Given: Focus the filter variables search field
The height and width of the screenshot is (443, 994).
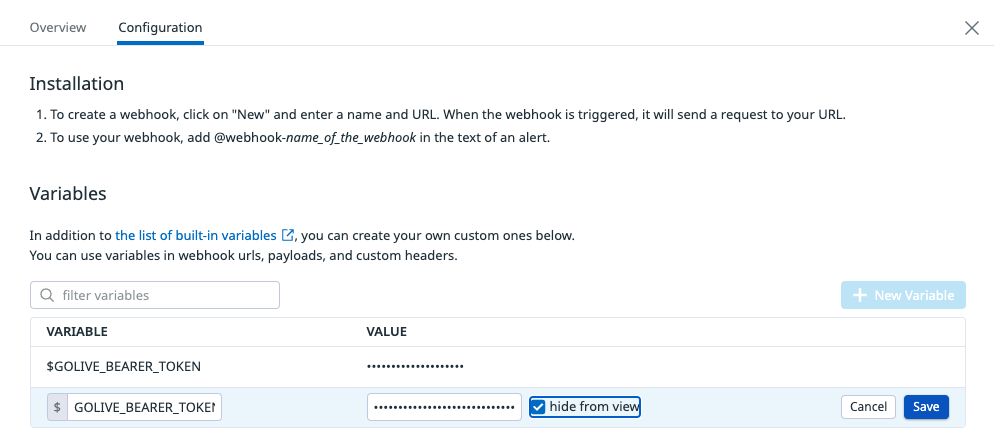Looking at the screenshot, I should [x=165, y=295].
